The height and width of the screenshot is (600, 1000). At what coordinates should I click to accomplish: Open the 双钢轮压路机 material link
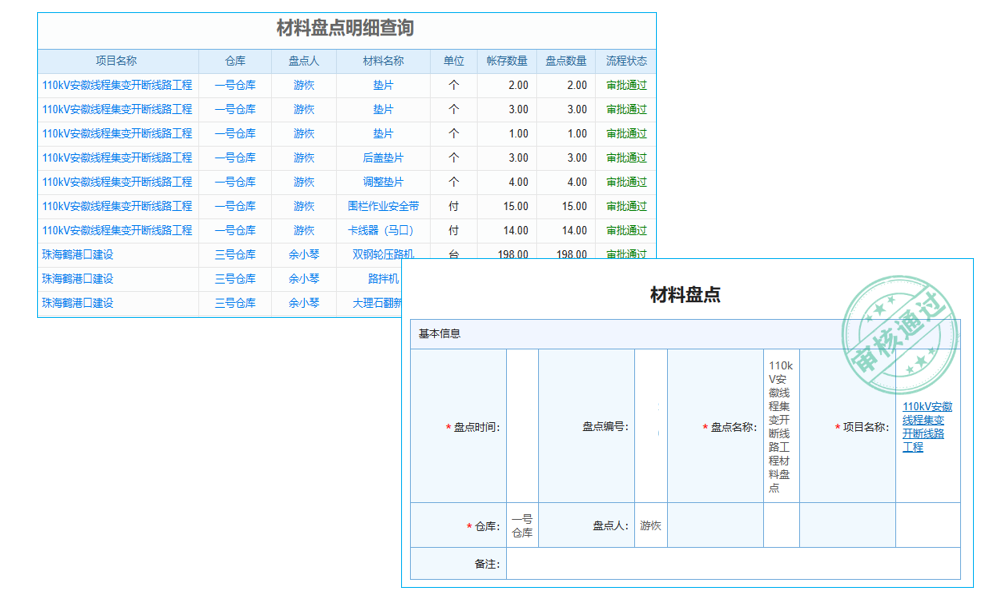[x=384, y=254]
